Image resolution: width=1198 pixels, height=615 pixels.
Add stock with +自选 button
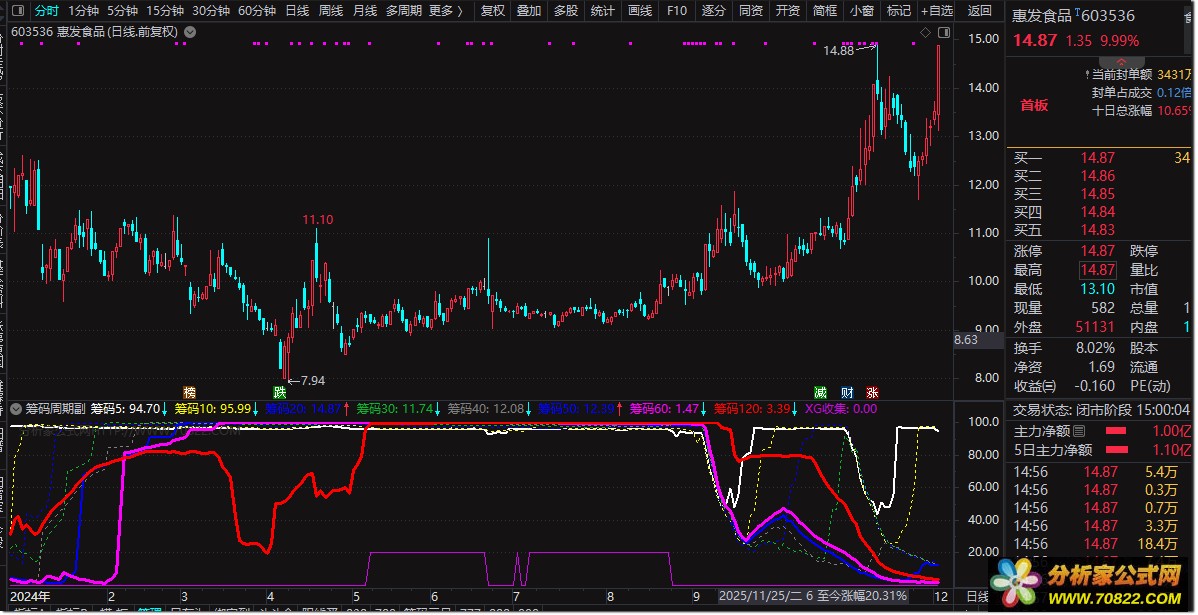point(937,11)
